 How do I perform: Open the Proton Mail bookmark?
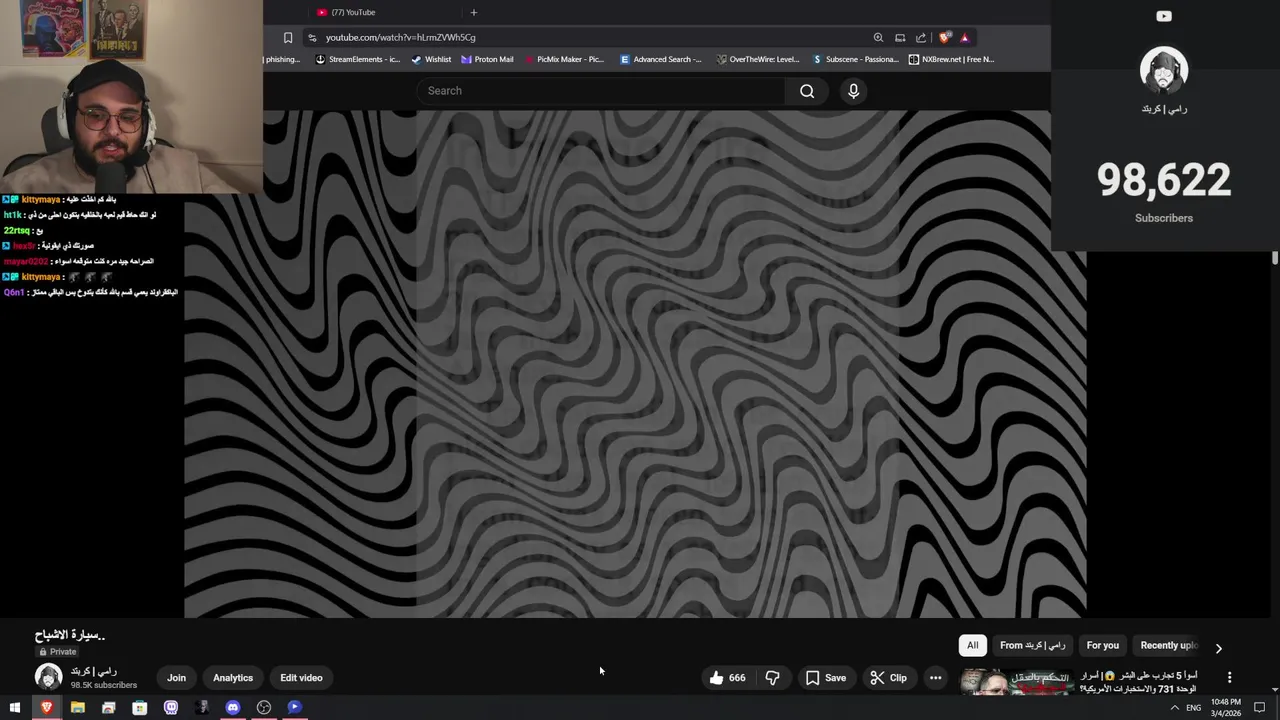[x=487, y=59]
